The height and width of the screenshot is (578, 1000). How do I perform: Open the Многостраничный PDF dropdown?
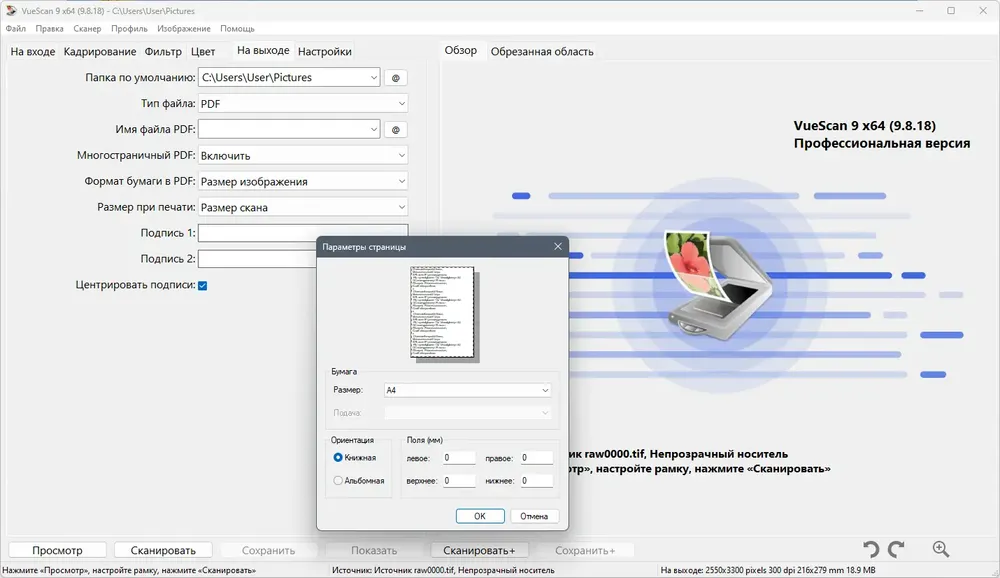click(x=303, y=156)
